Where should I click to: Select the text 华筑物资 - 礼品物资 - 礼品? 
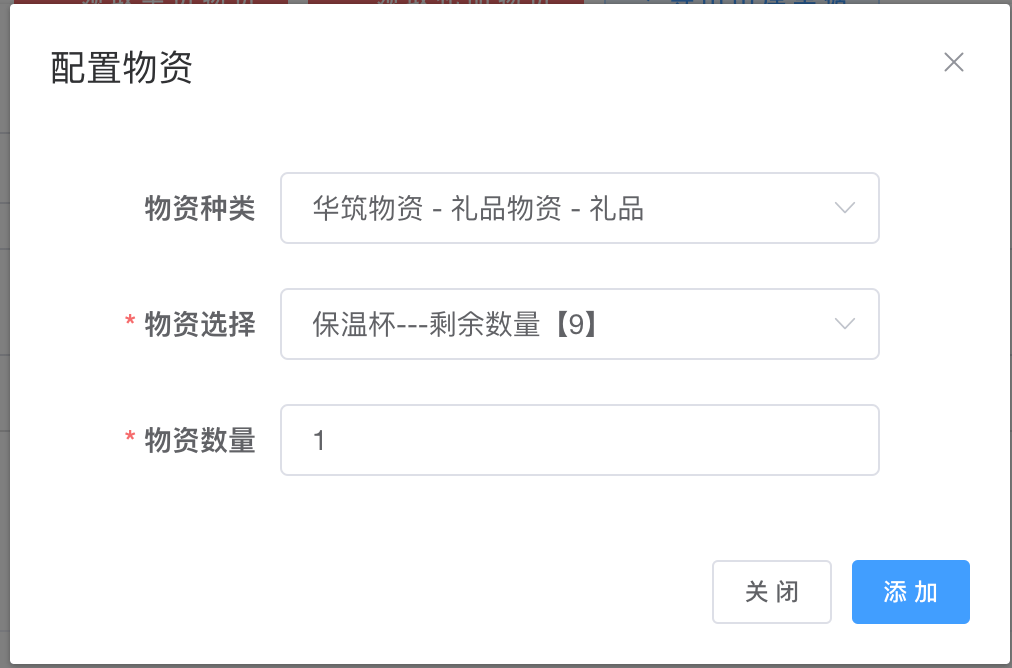(x=478, y=208)
